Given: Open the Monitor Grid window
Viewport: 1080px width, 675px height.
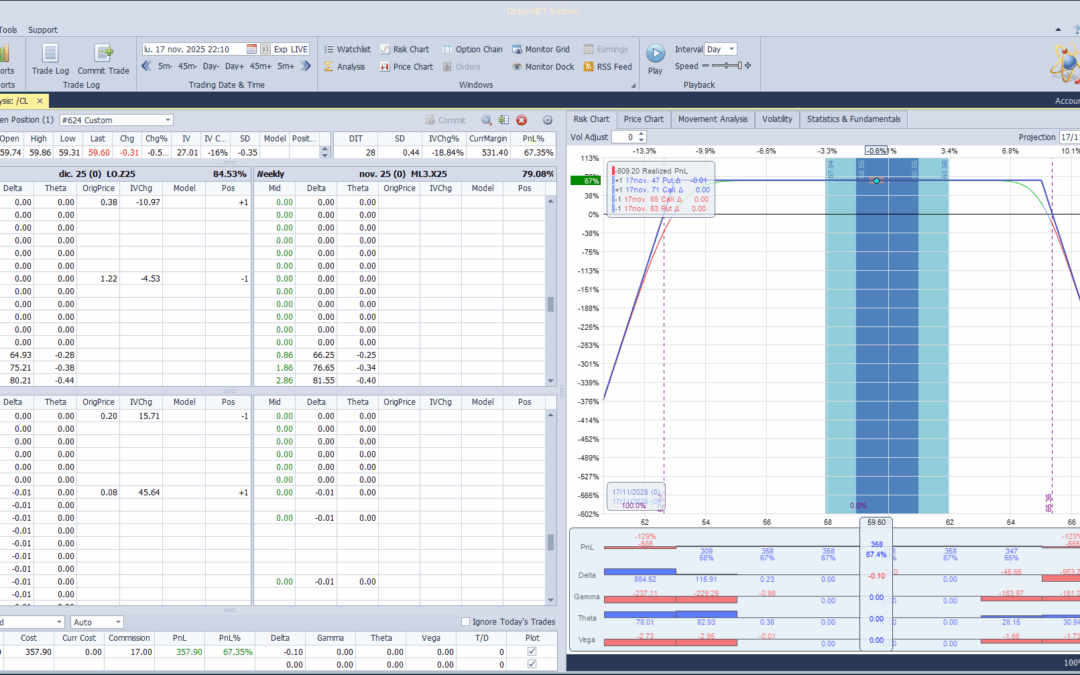Looking at the screenshot, I should (541, 49).
